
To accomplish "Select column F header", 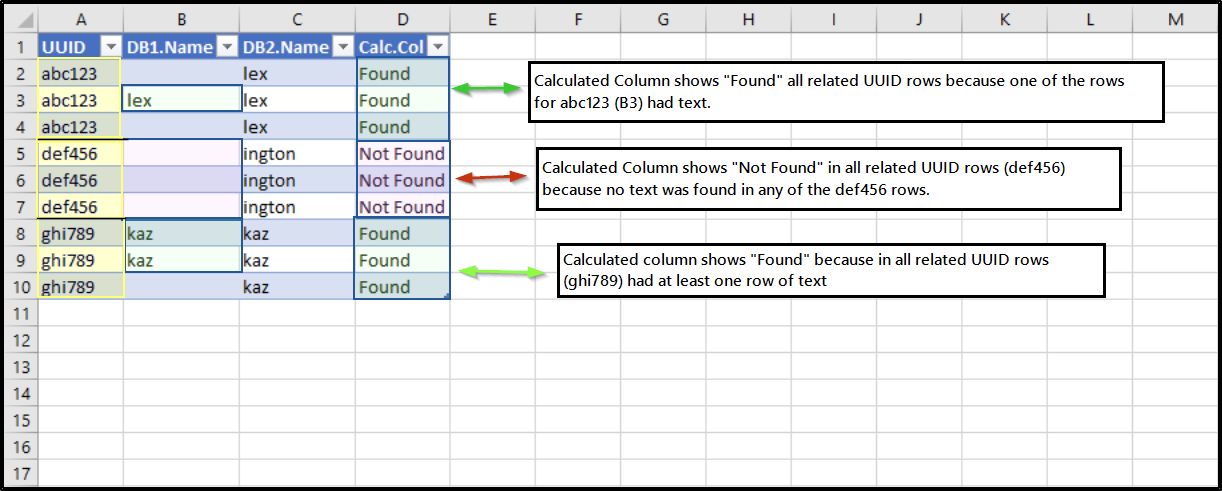I will [x=578, y=20].
